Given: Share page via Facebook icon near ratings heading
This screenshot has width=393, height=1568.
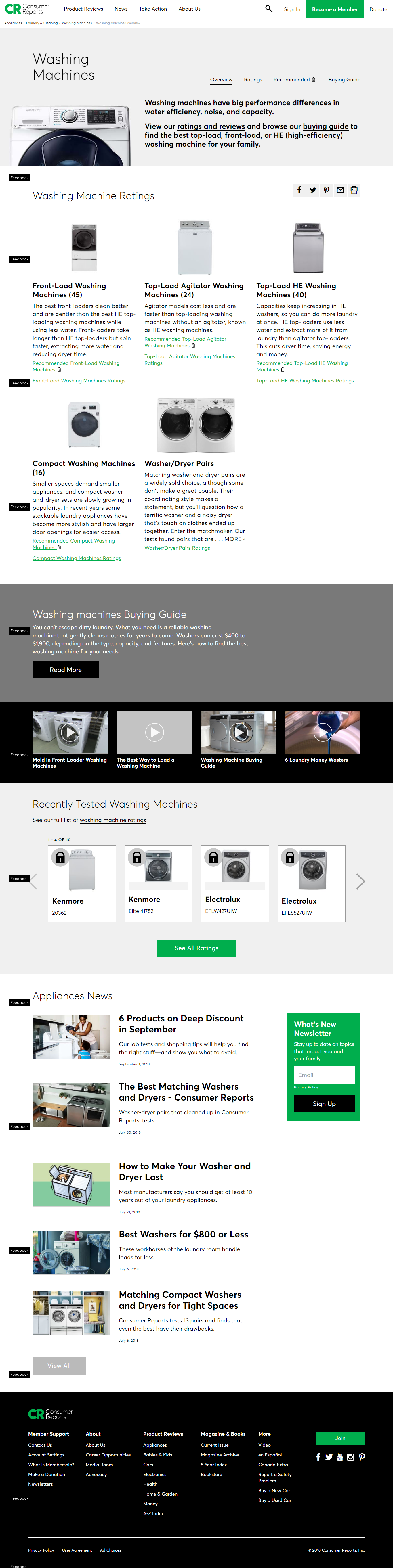Looking at the screenshot, I should tap(299, 190).
